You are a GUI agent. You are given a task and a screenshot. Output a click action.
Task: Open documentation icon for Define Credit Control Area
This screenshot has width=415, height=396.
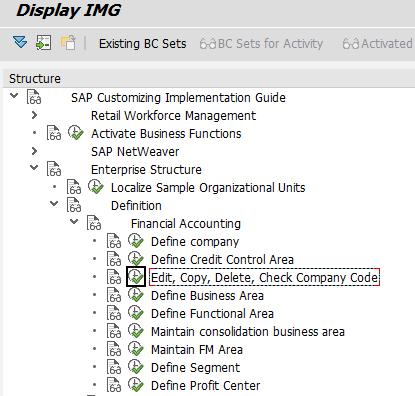[114, 259]
